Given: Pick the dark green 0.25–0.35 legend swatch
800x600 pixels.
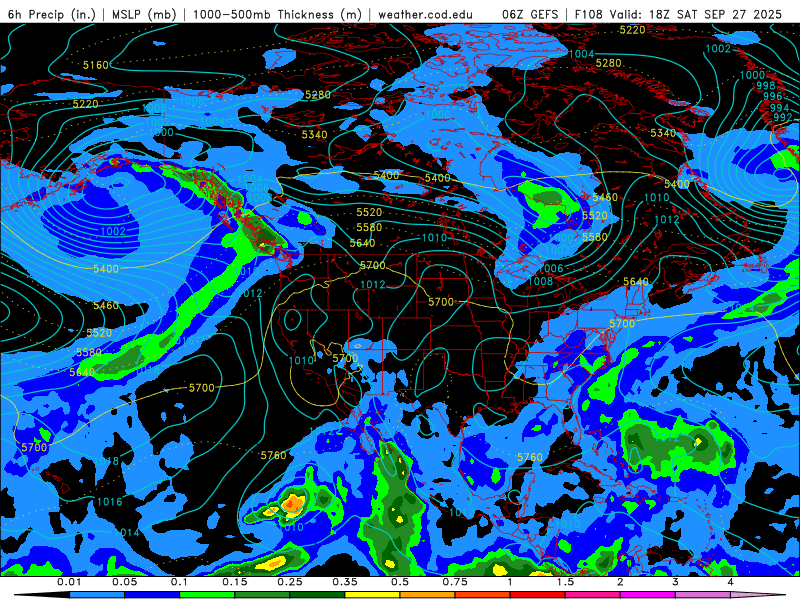Looking at the screenshot, I should tap(317, 595).
